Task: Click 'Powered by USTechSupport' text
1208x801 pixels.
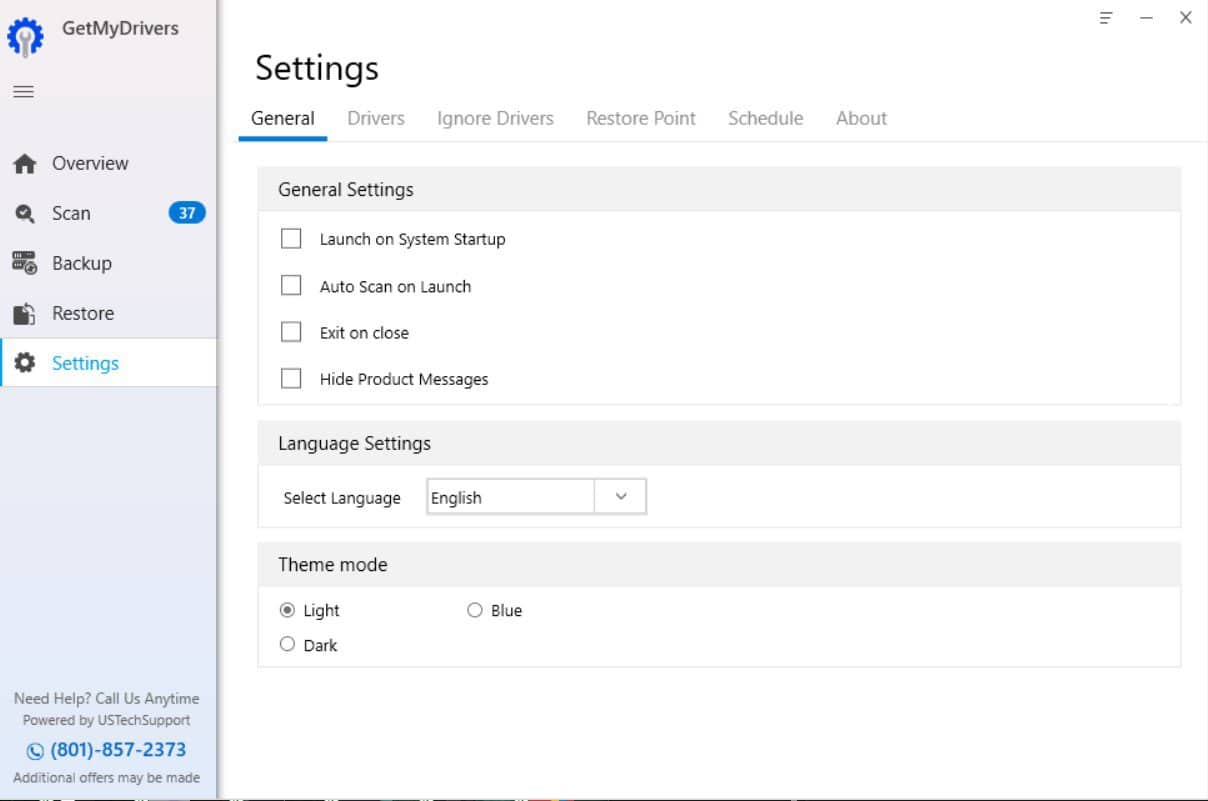Action: [x=107, y=720]
